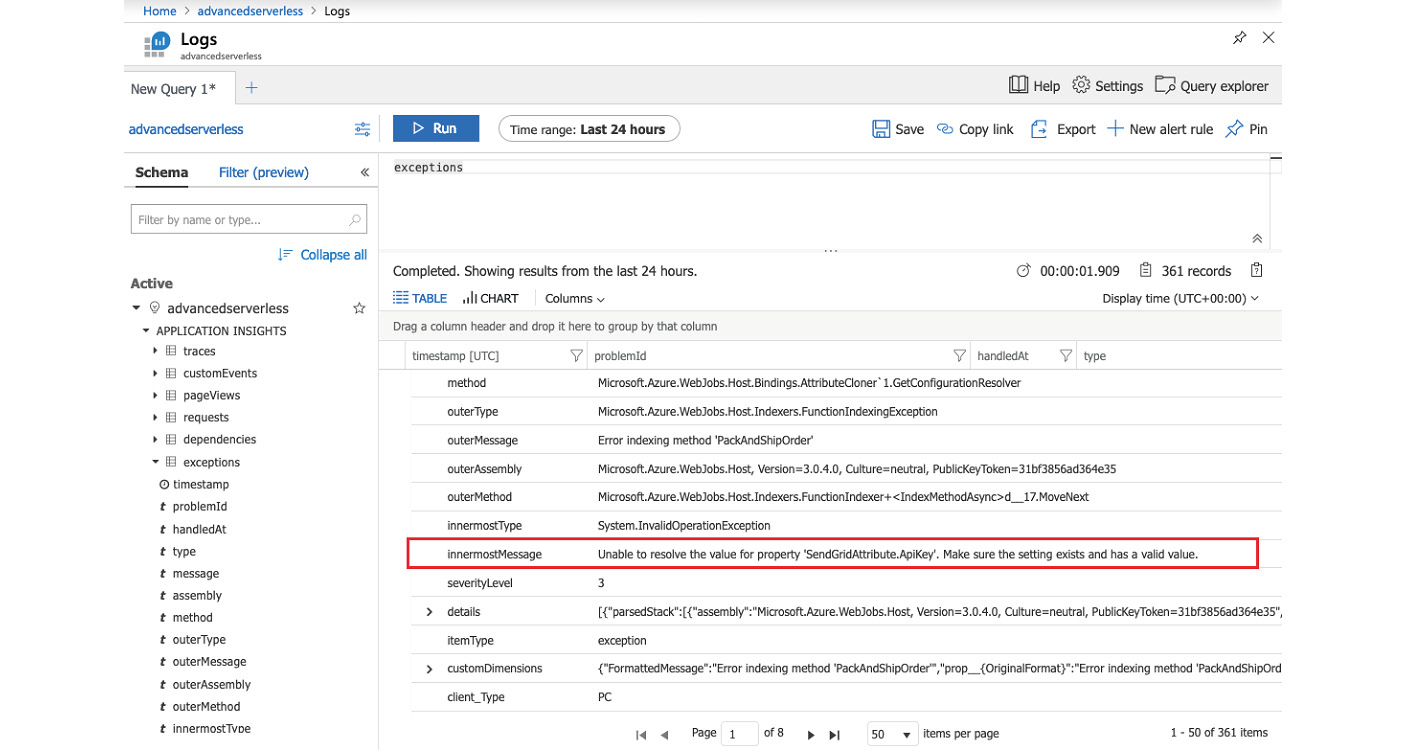
Task: Open Display time UTC dropdown
Action: click(1180, 298)
